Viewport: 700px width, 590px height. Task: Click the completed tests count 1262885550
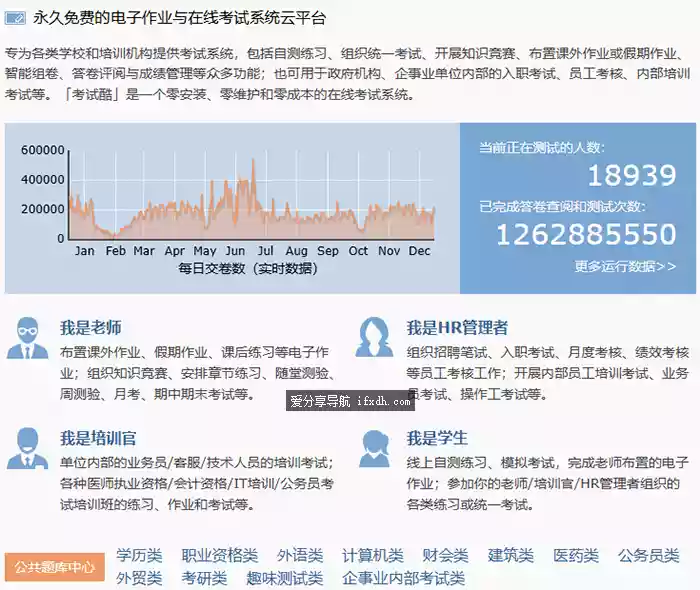[x=586, y=234]
